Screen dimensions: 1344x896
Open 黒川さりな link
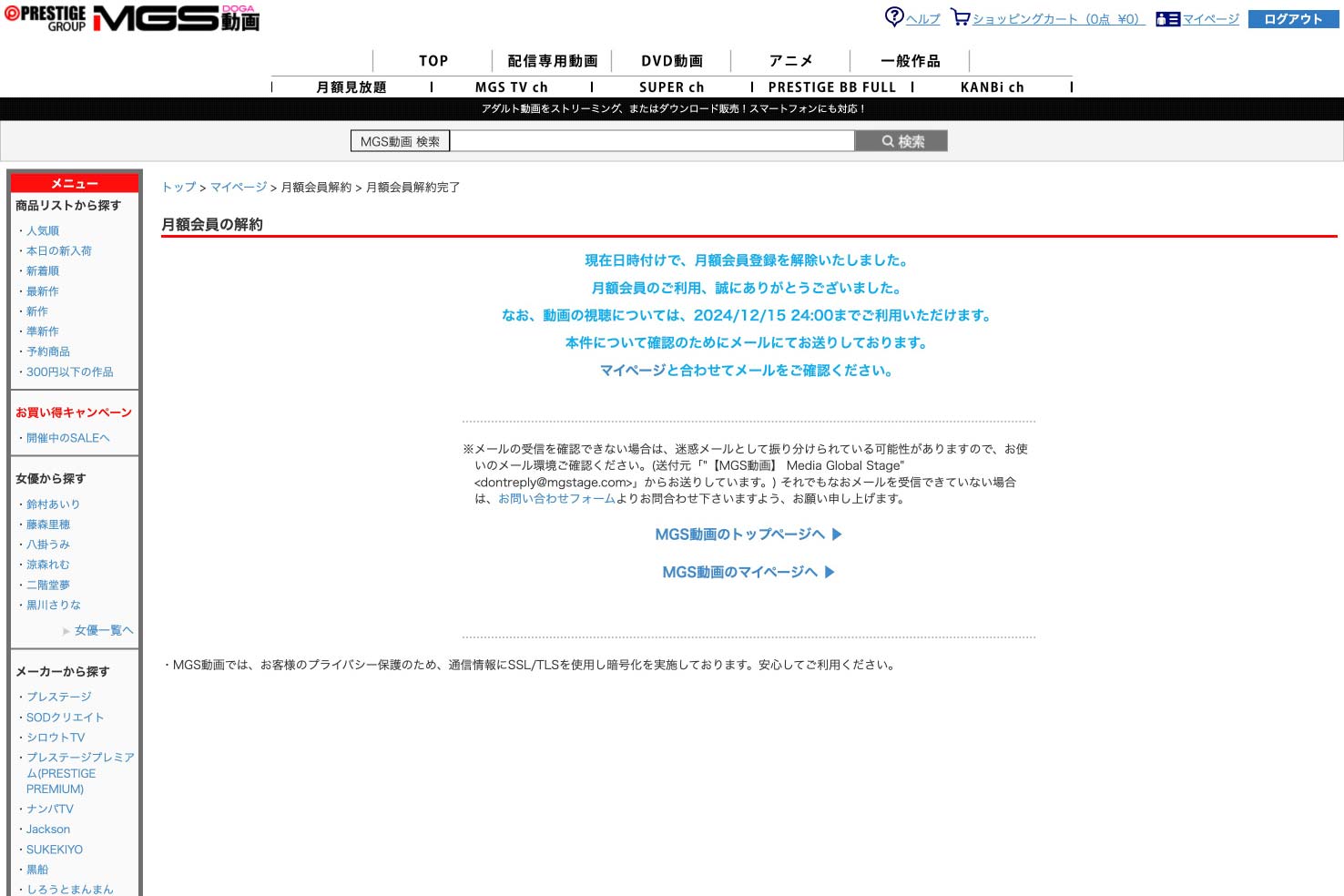[x=54, y=606]
